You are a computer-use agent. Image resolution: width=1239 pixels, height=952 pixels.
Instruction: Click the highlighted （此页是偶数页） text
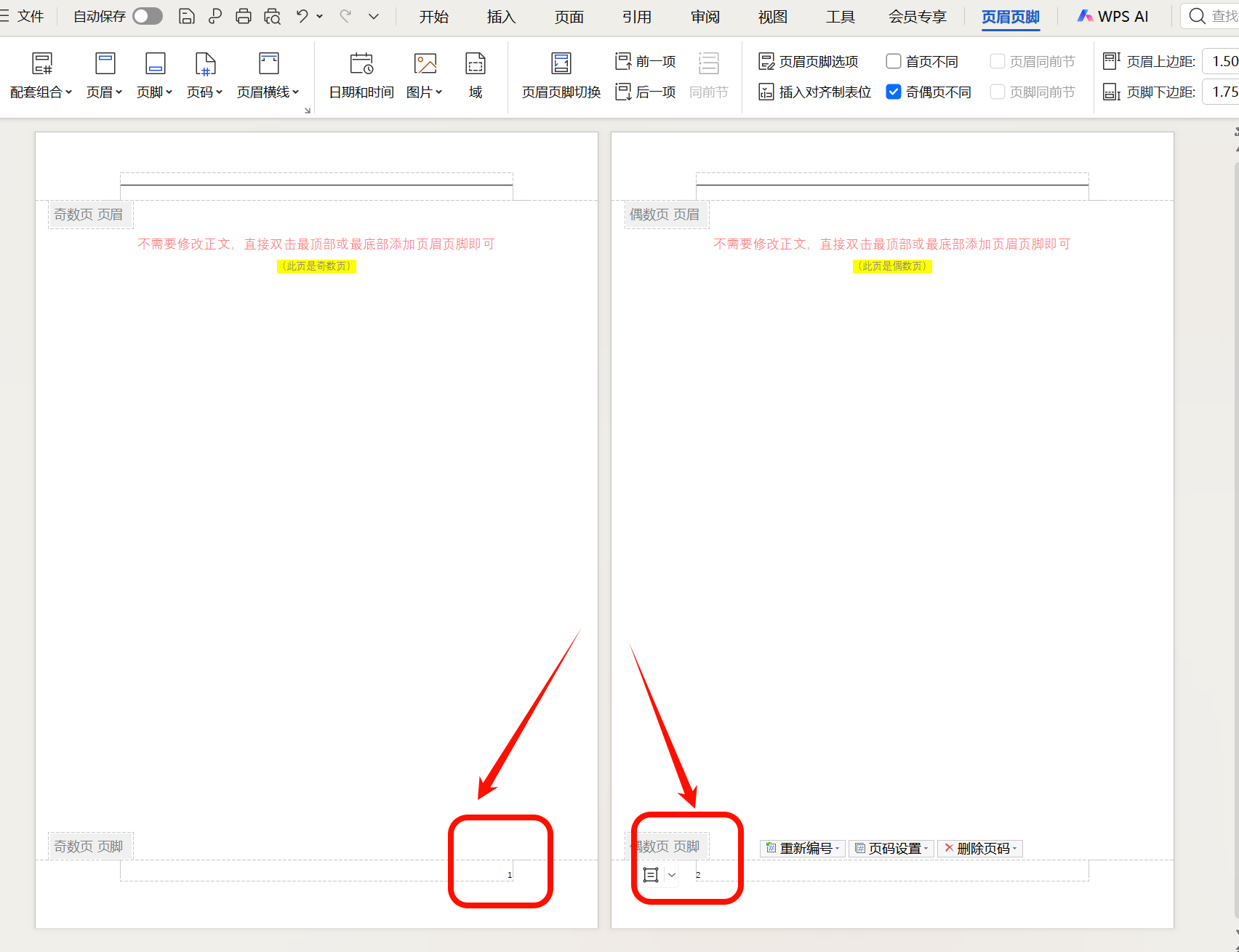892,266
